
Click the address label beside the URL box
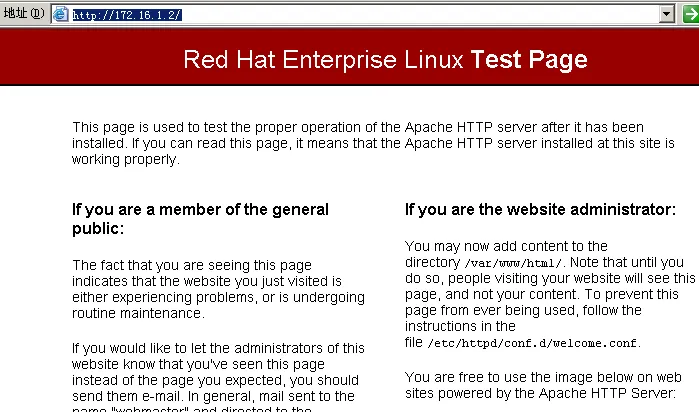pos(24,13)
